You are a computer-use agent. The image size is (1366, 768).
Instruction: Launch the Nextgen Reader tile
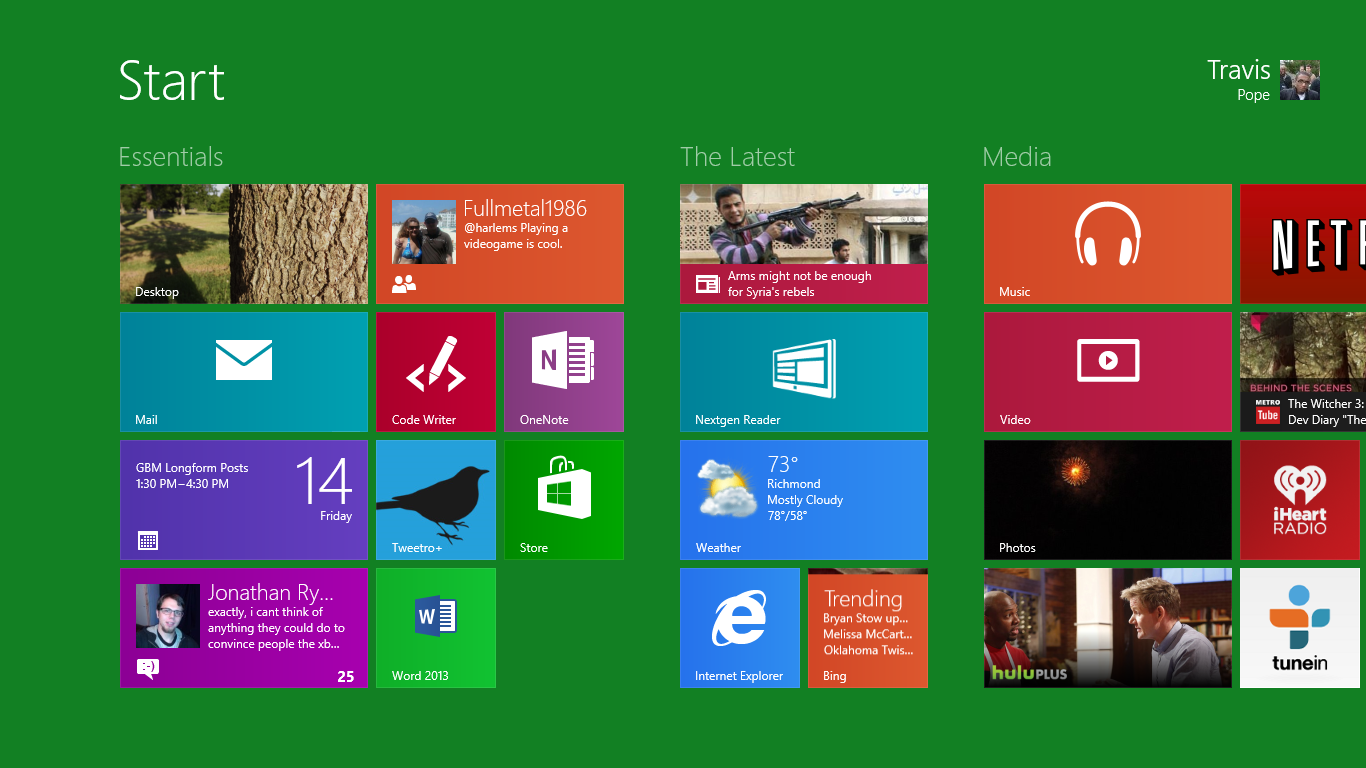(x=804, y=372)
